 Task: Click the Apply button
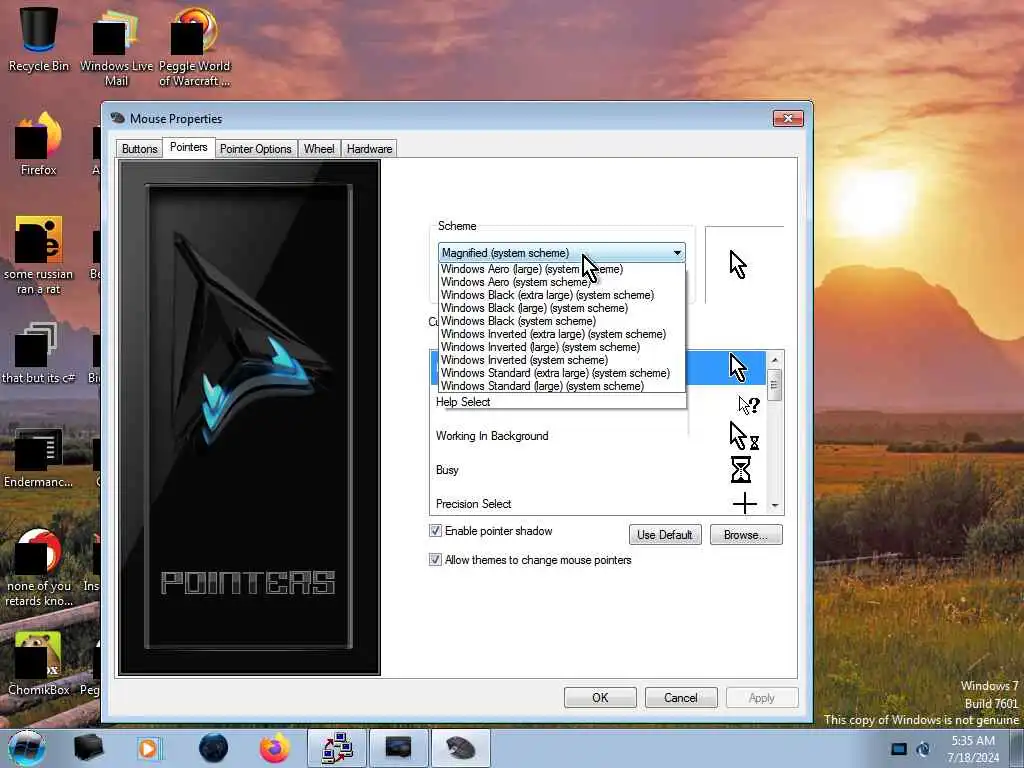coord(762,697)
